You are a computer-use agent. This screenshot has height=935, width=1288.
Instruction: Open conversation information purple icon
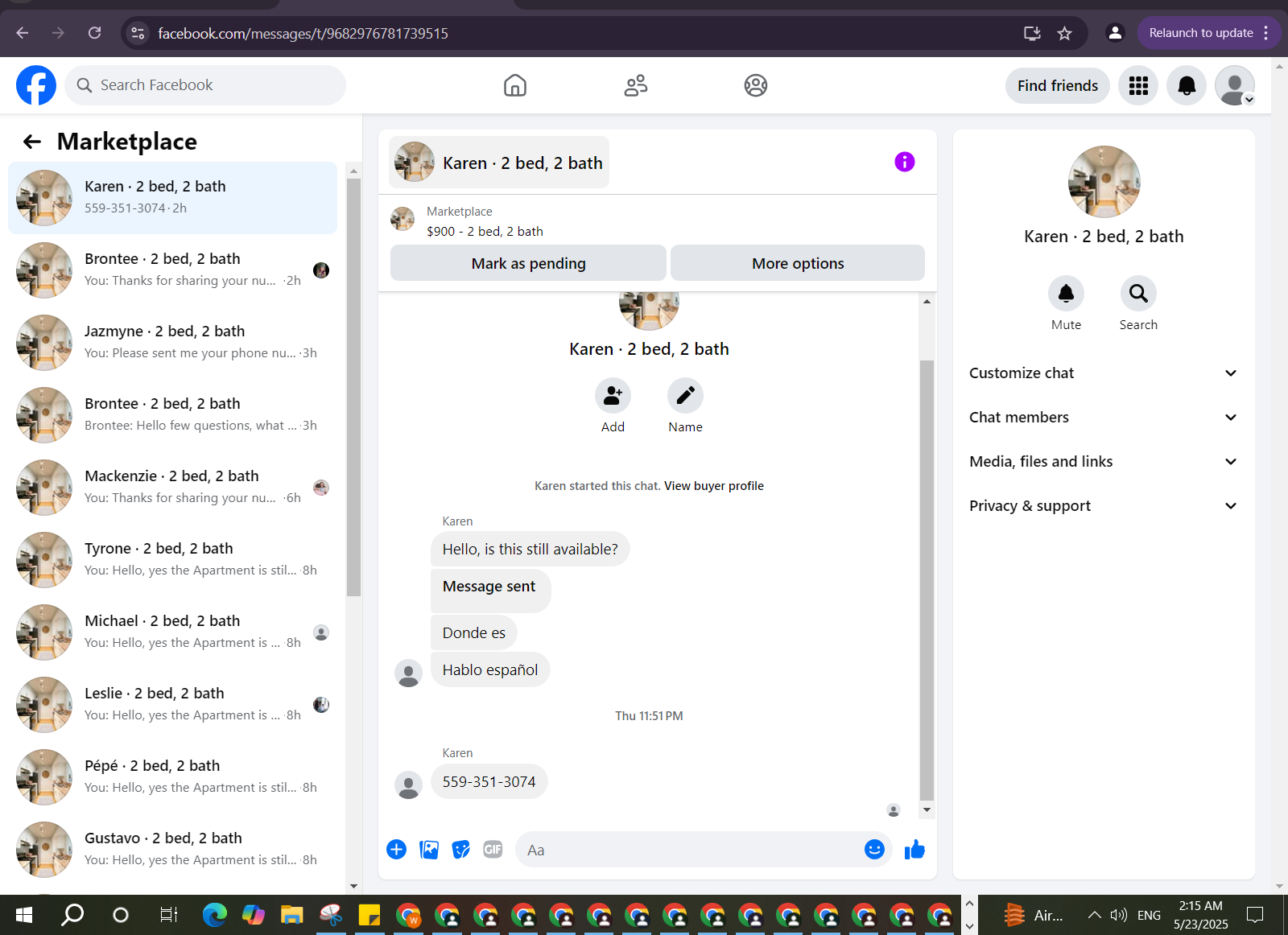[x=905, y=162]
